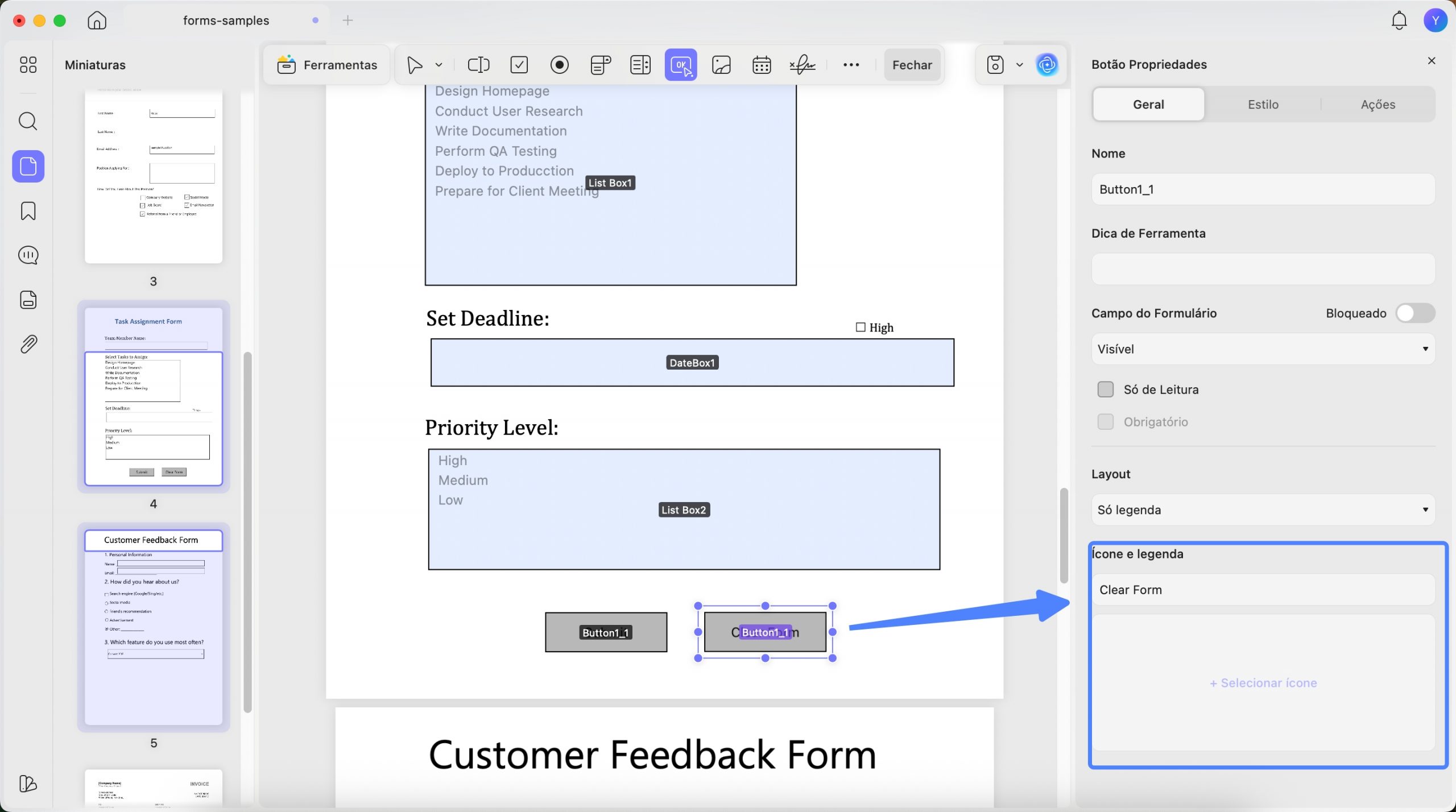
Task: Click the Nome input field Button1_1
Action: [x=1263, y=189]
